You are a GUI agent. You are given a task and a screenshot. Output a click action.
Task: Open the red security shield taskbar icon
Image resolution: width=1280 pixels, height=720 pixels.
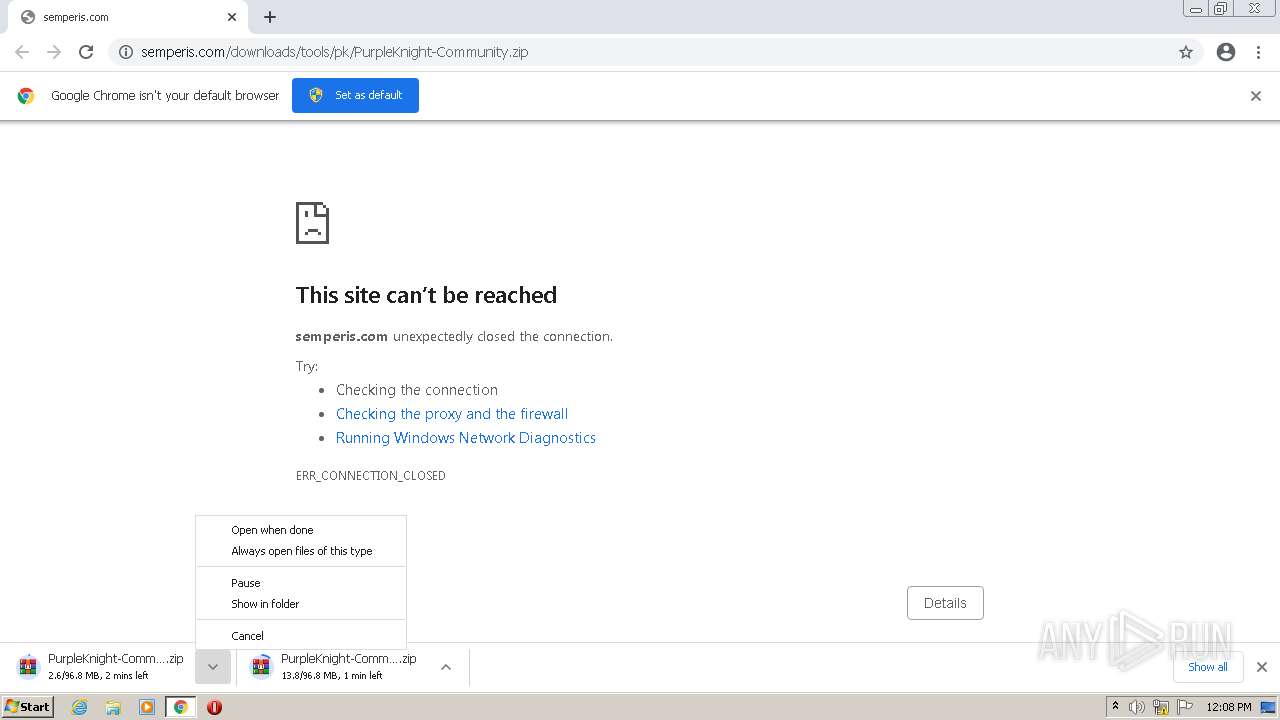coord(214,707)
